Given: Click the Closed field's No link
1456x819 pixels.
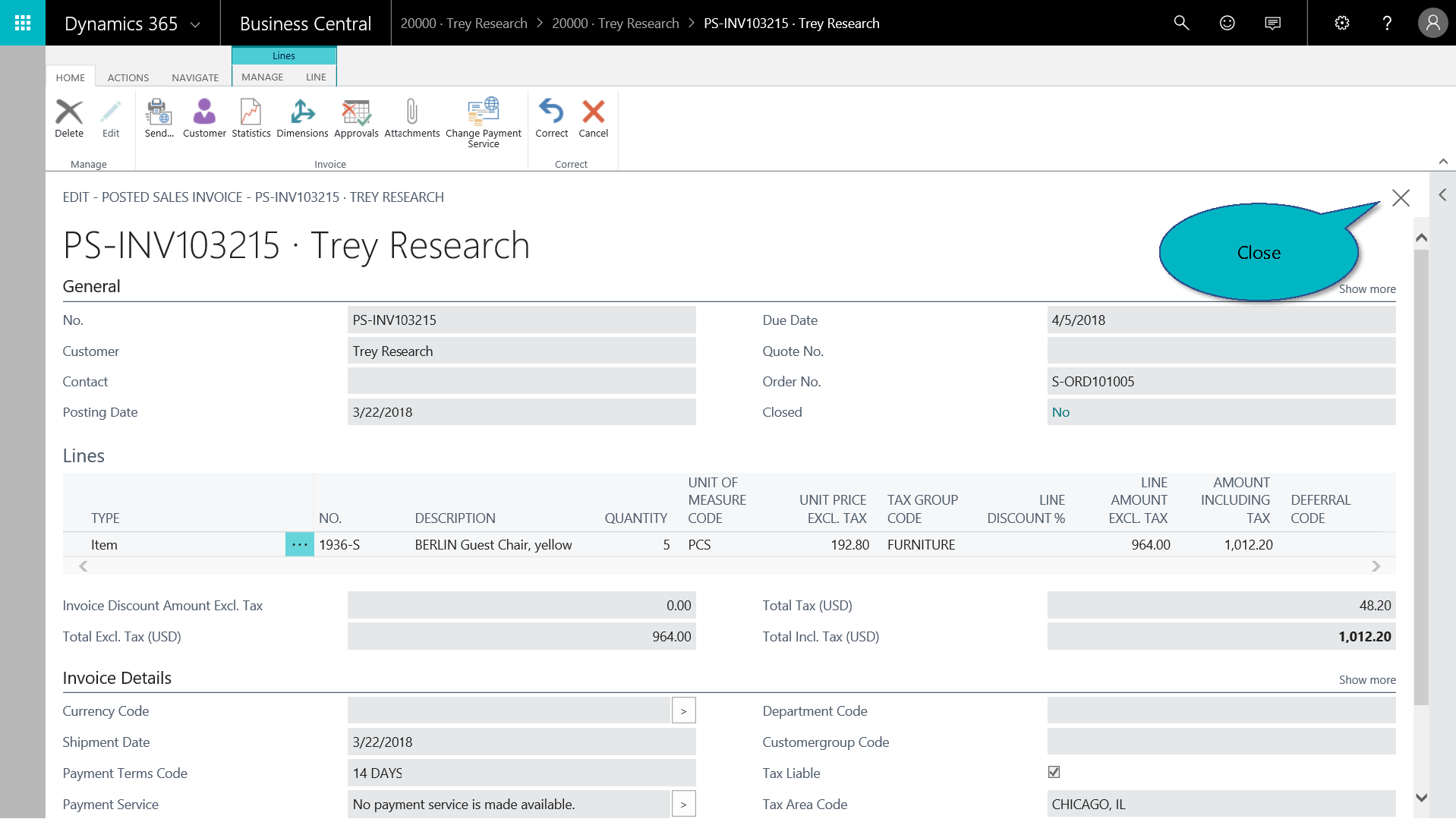Looking at the screenshot, I should (x=1060, y=412).
